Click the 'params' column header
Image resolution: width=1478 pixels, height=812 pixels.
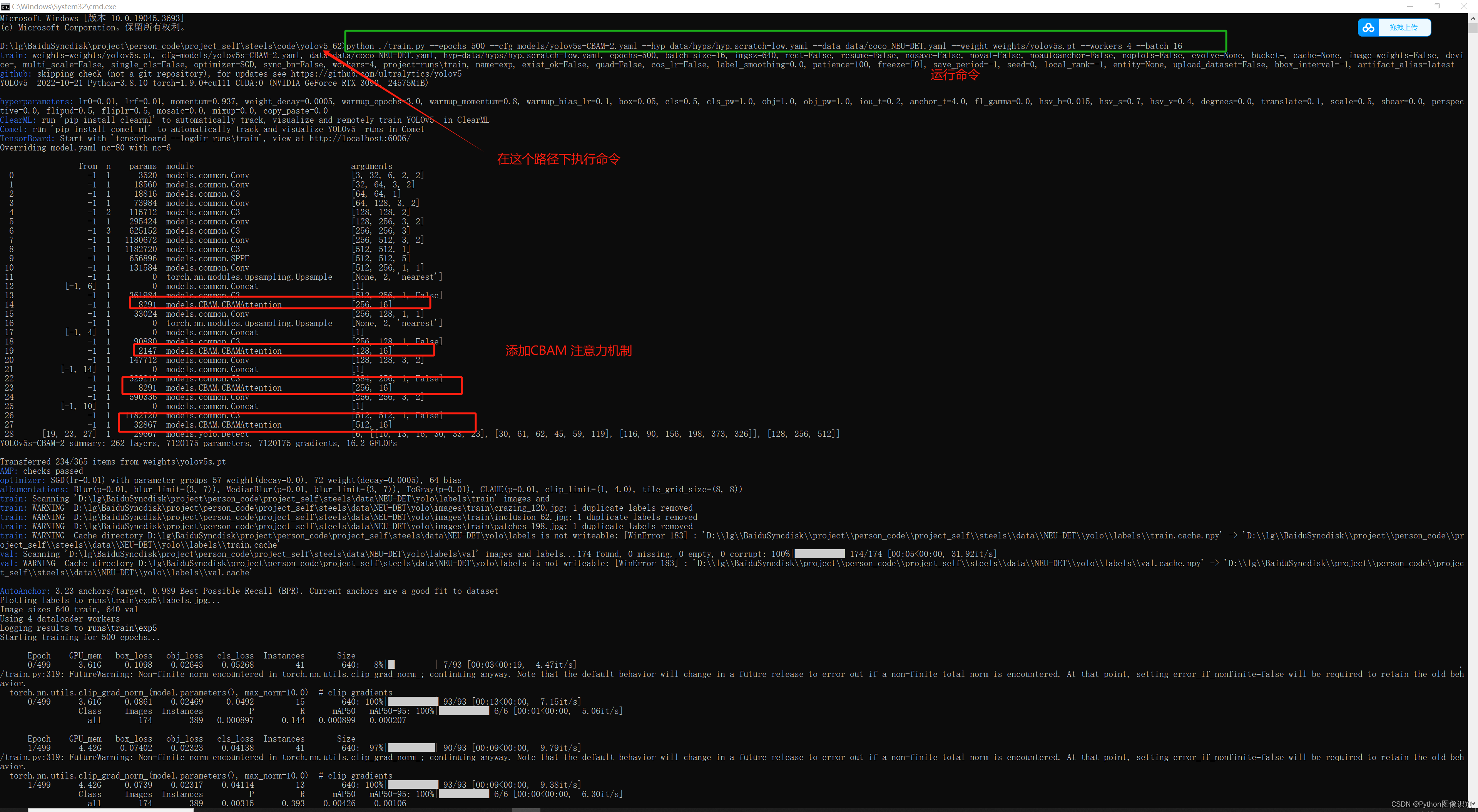click(x=143, y=166)
